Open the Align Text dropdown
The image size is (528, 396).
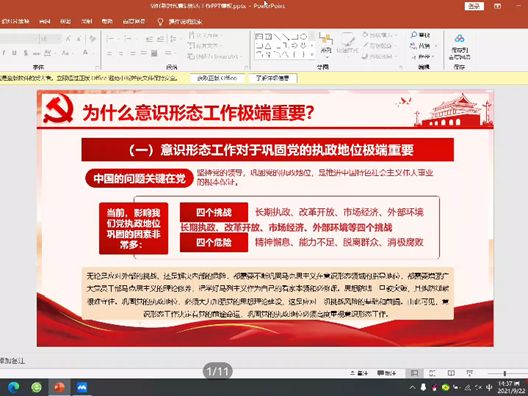(x=205, y=45)
